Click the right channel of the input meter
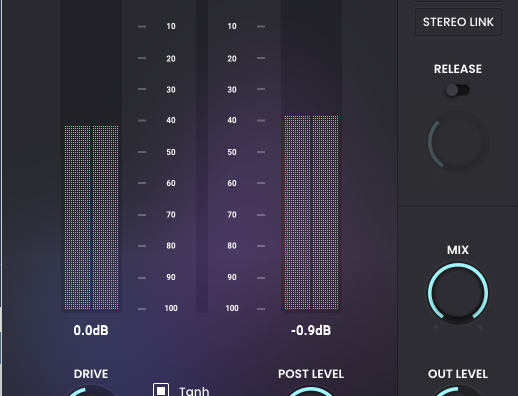The image size is (518, 396). (x=105, y=217)
